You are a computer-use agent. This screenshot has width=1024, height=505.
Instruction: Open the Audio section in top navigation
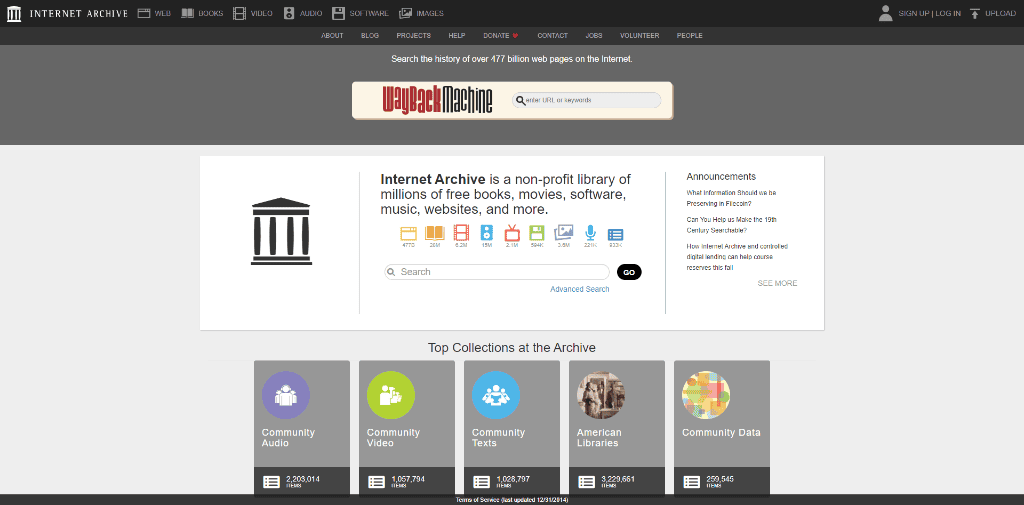(302, 13)
